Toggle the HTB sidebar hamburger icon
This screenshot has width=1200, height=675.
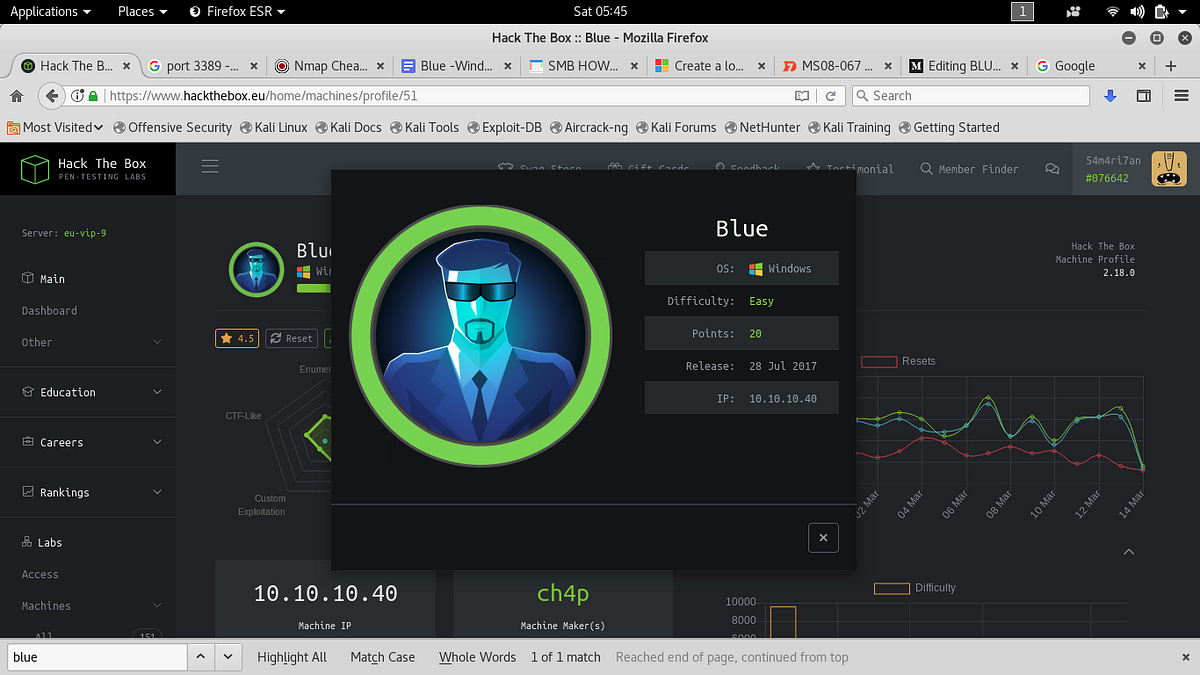(x=210, y=167)
